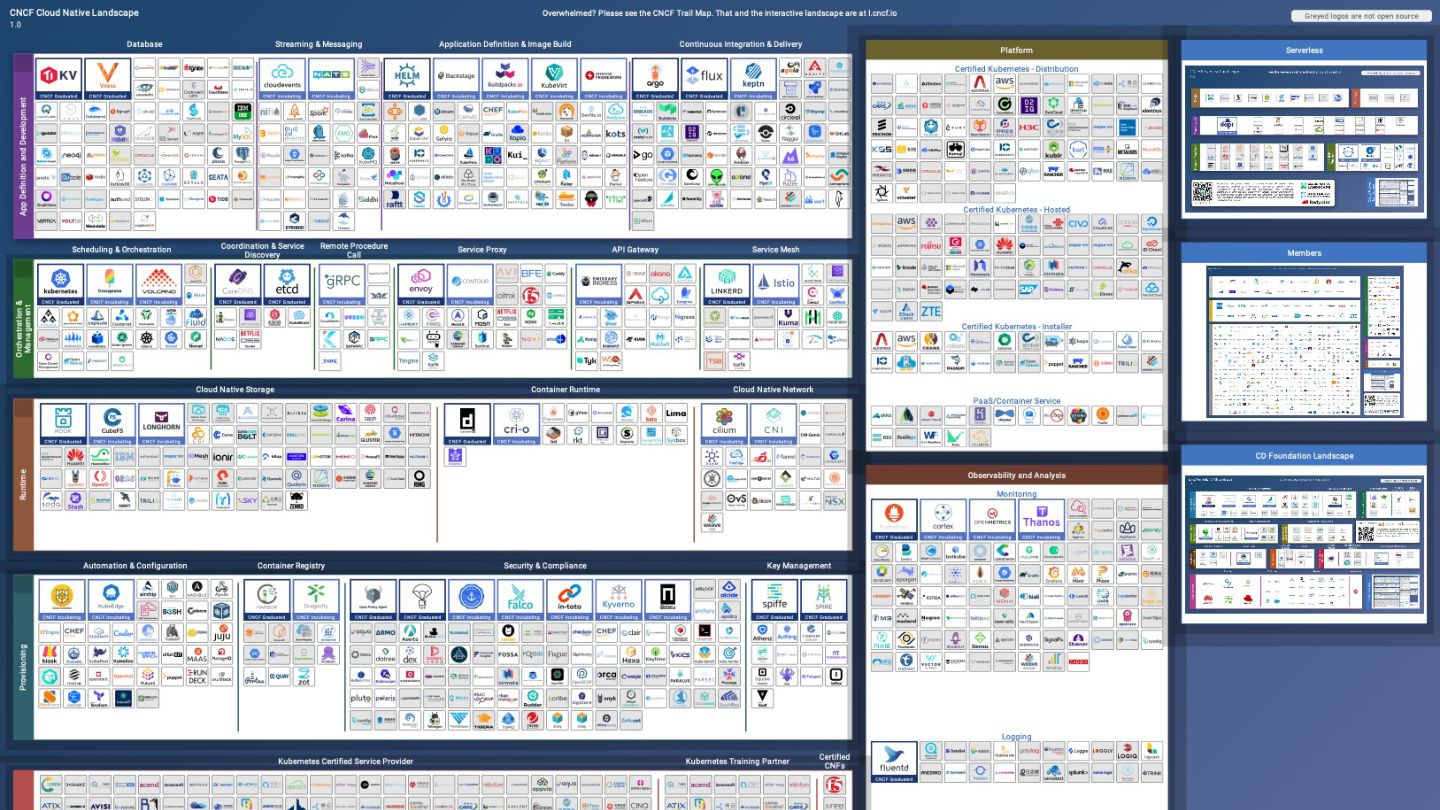Click the Buildpacks.io logo

pos(503,79)
